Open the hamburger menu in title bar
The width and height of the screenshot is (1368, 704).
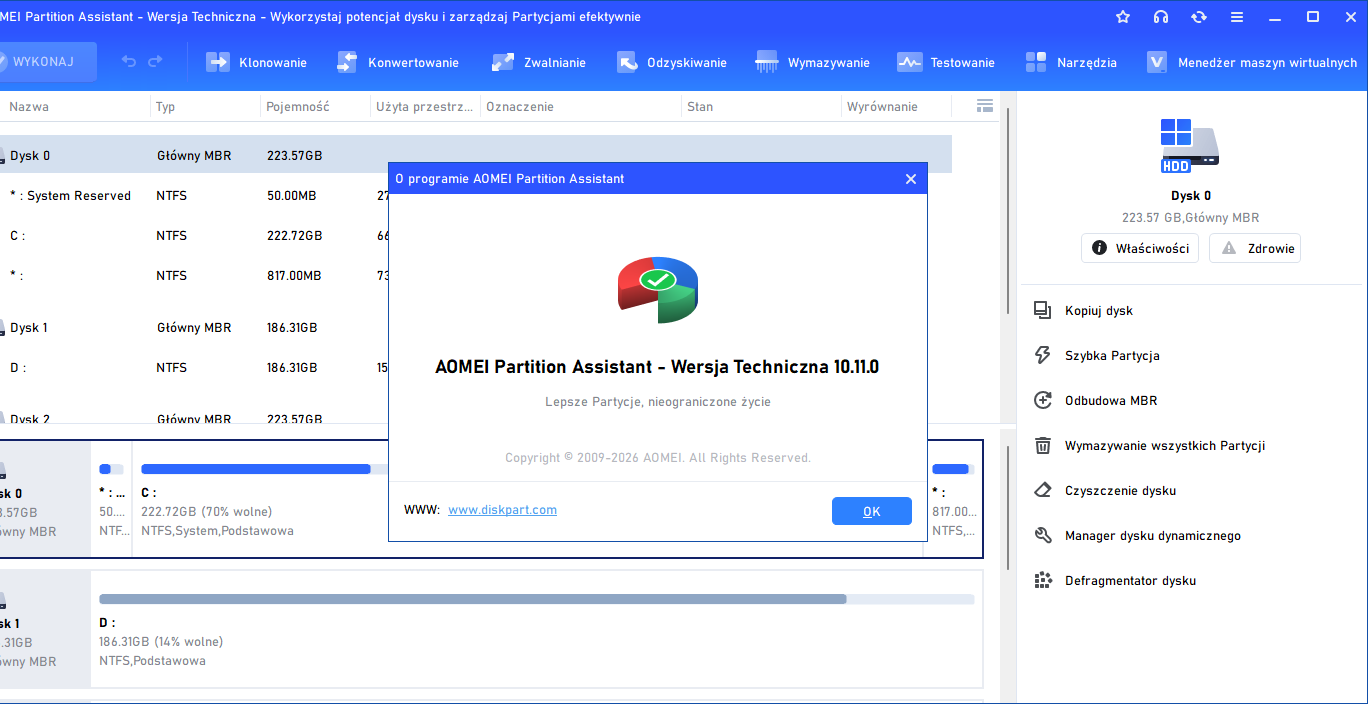click(x=1237, y=17)
